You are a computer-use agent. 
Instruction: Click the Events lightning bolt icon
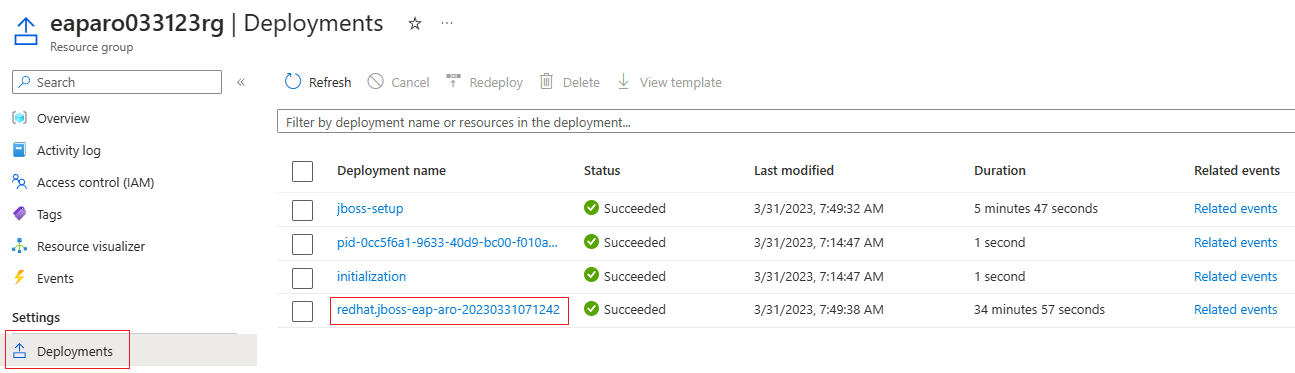click(19, 278)
